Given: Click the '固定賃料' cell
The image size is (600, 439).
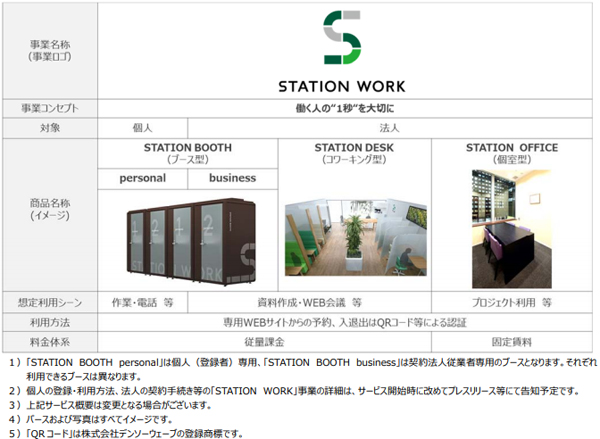Looking at the screenshot, I should click(x=512, y=342).
